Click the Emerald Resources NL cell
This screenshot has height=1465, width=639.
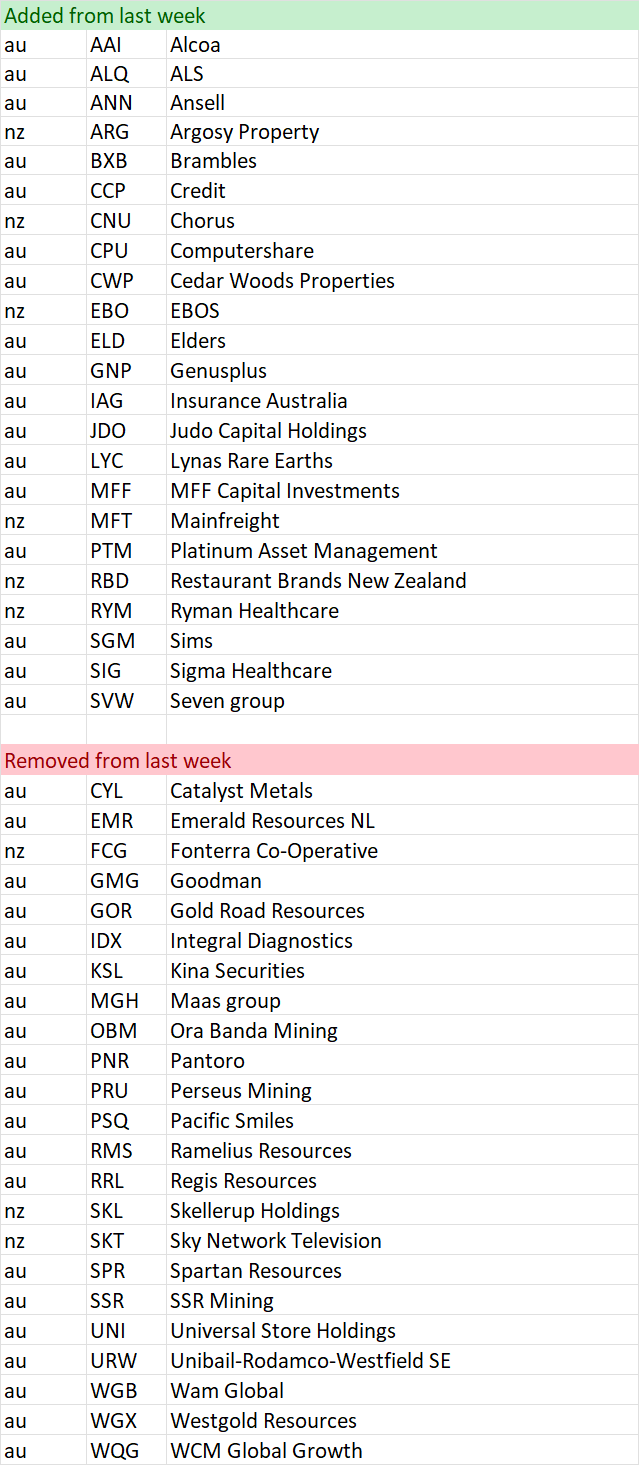click(402, 820)
